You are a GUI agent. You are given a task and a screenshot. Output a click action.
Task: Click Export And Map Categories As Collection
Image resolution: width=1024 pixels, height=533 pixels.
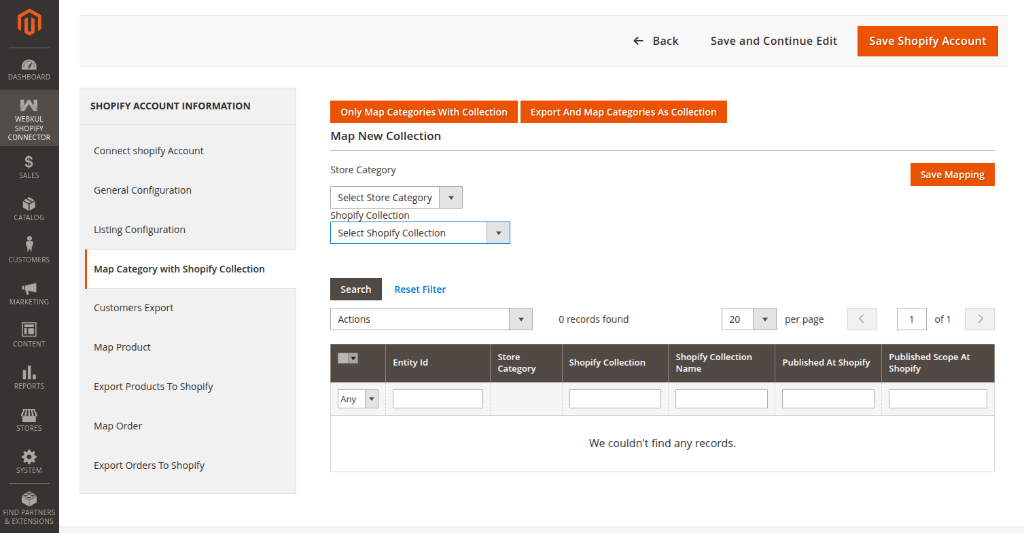(623, 112)
